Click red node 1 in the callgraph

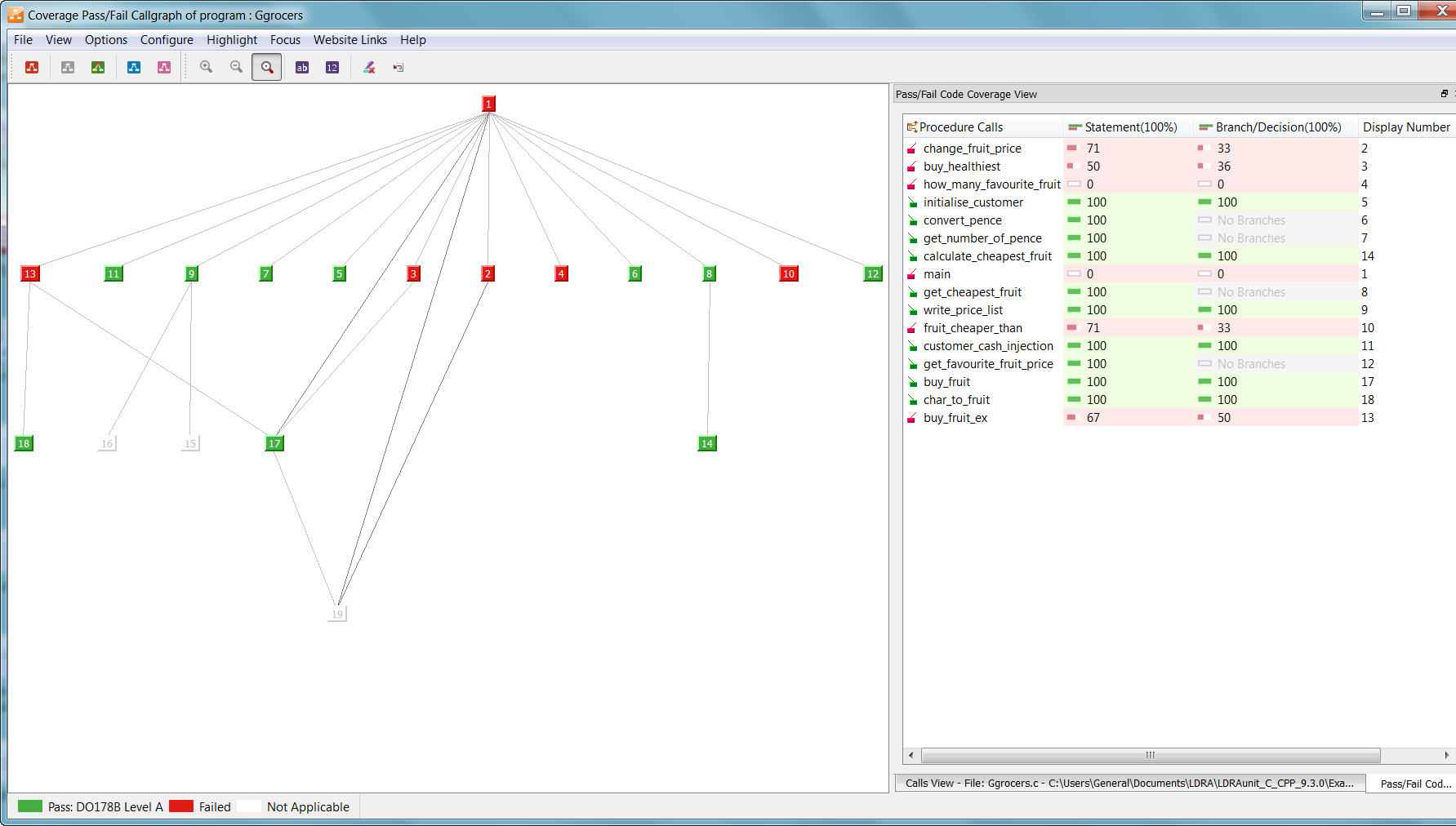click(488, 104)
